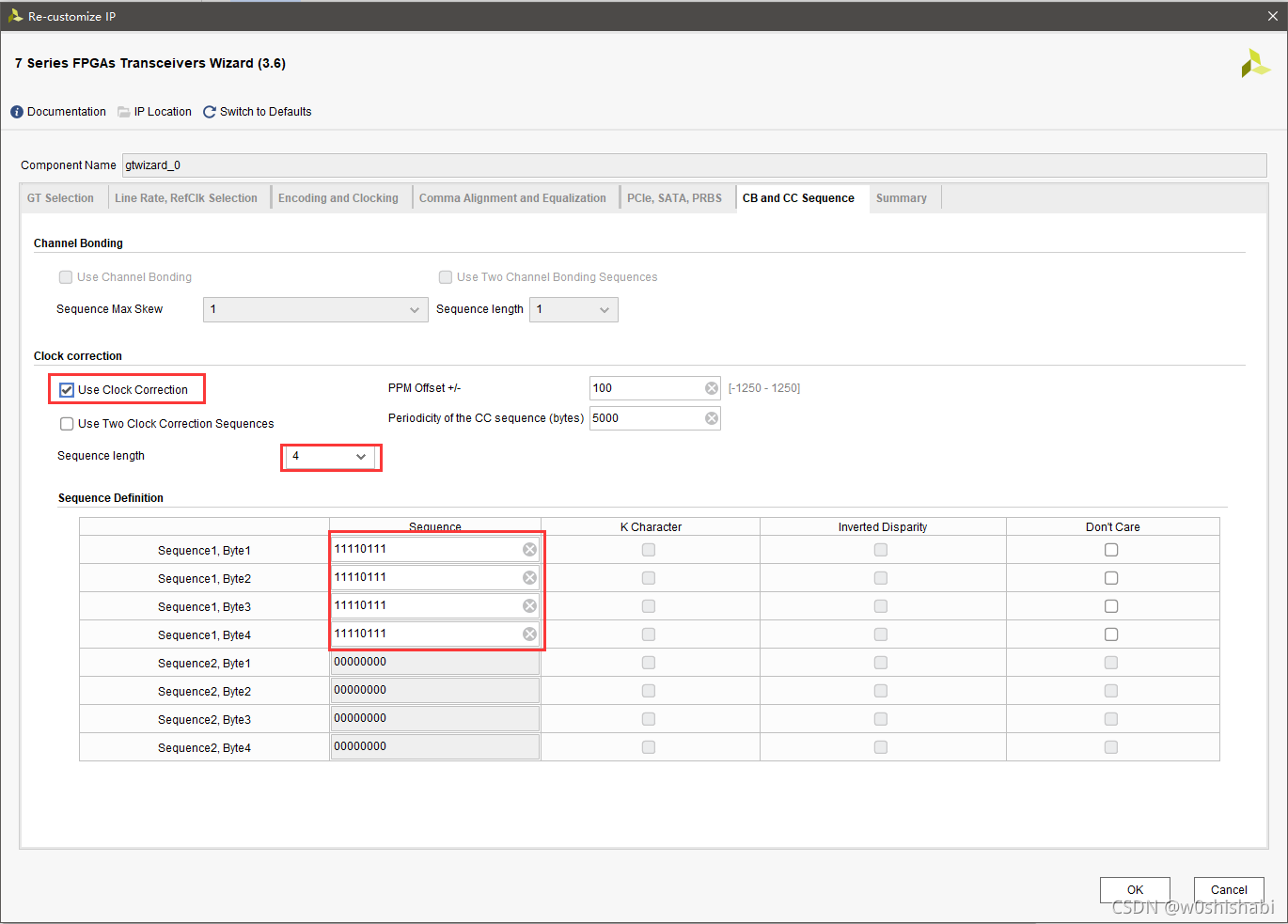1288x924 pixels.
Task: Click the K Character column header
Action: click(651, 527)
